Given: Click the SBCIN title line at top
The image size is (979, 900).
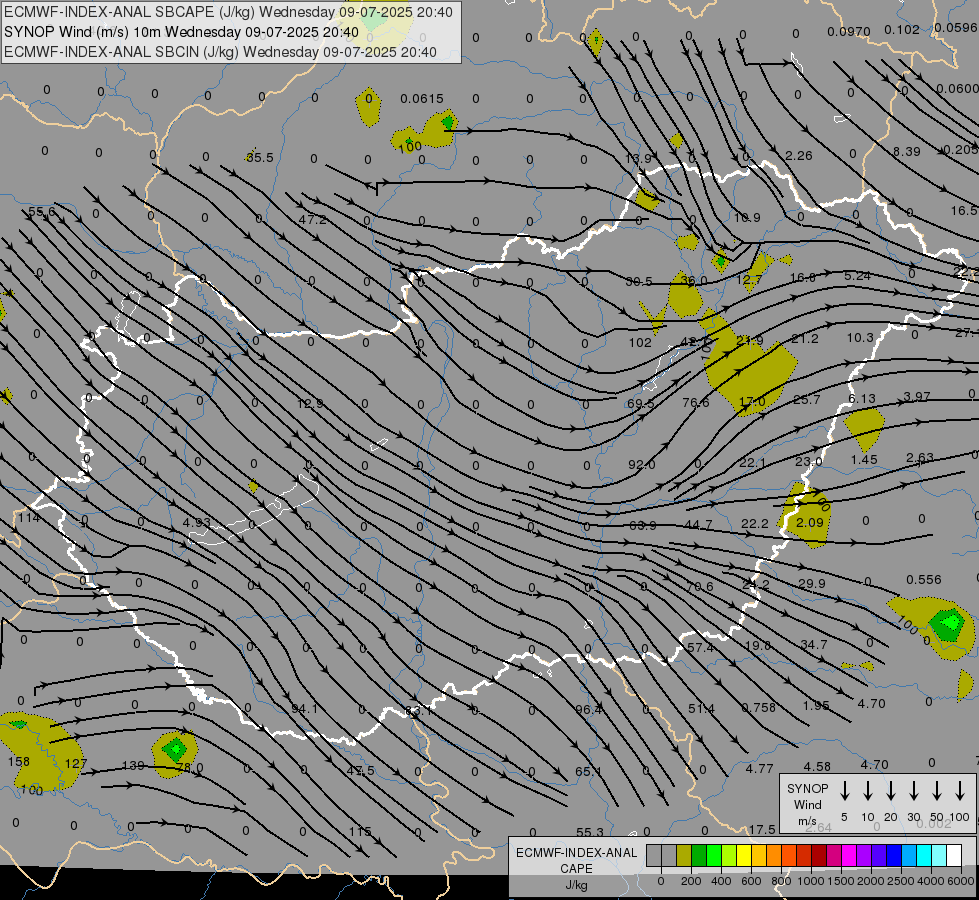Looking at the screenshot, I should point(220,52).
